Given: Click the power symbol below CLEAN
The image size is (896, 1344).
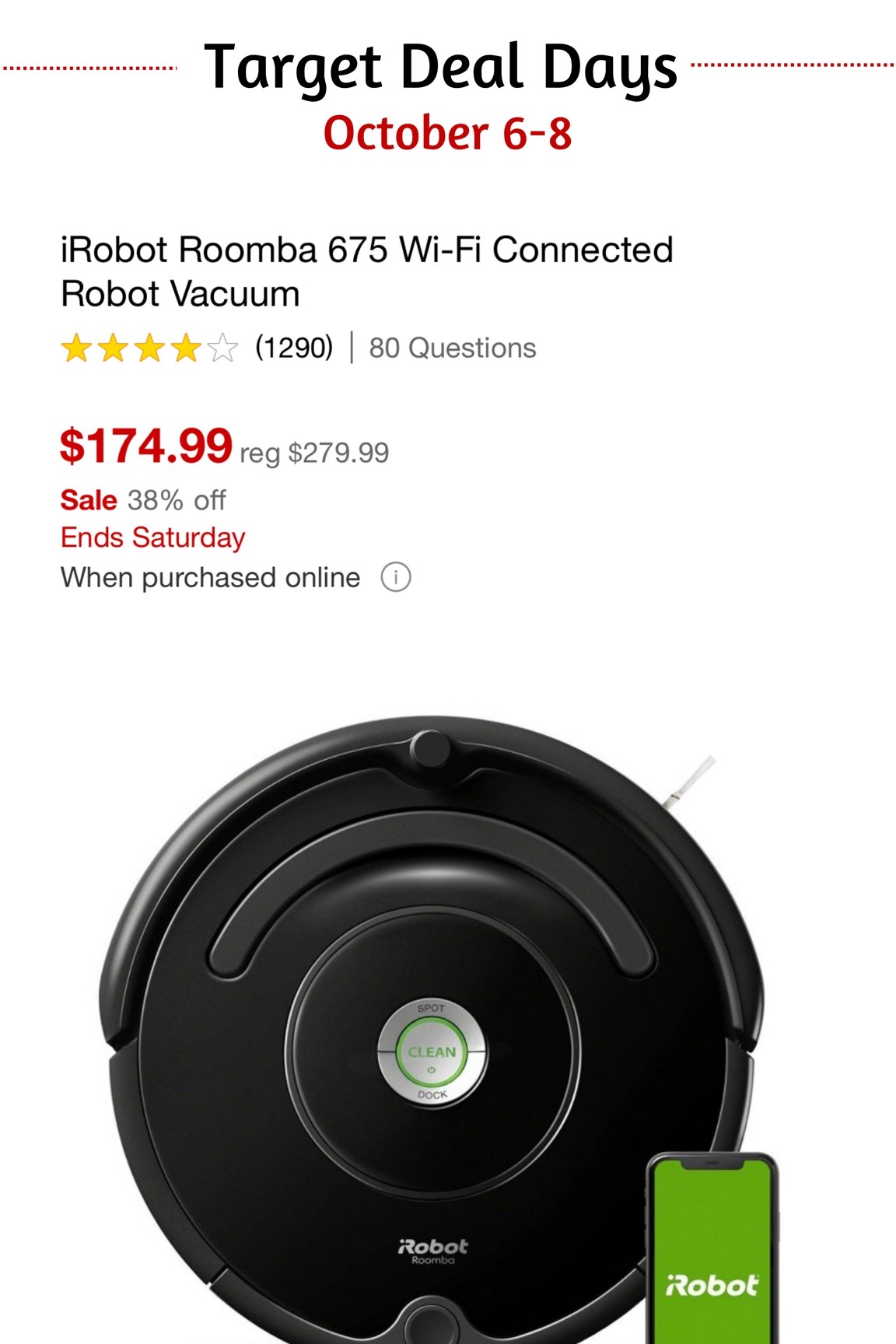Looking at the screenshot, I should coord(433,1069).
